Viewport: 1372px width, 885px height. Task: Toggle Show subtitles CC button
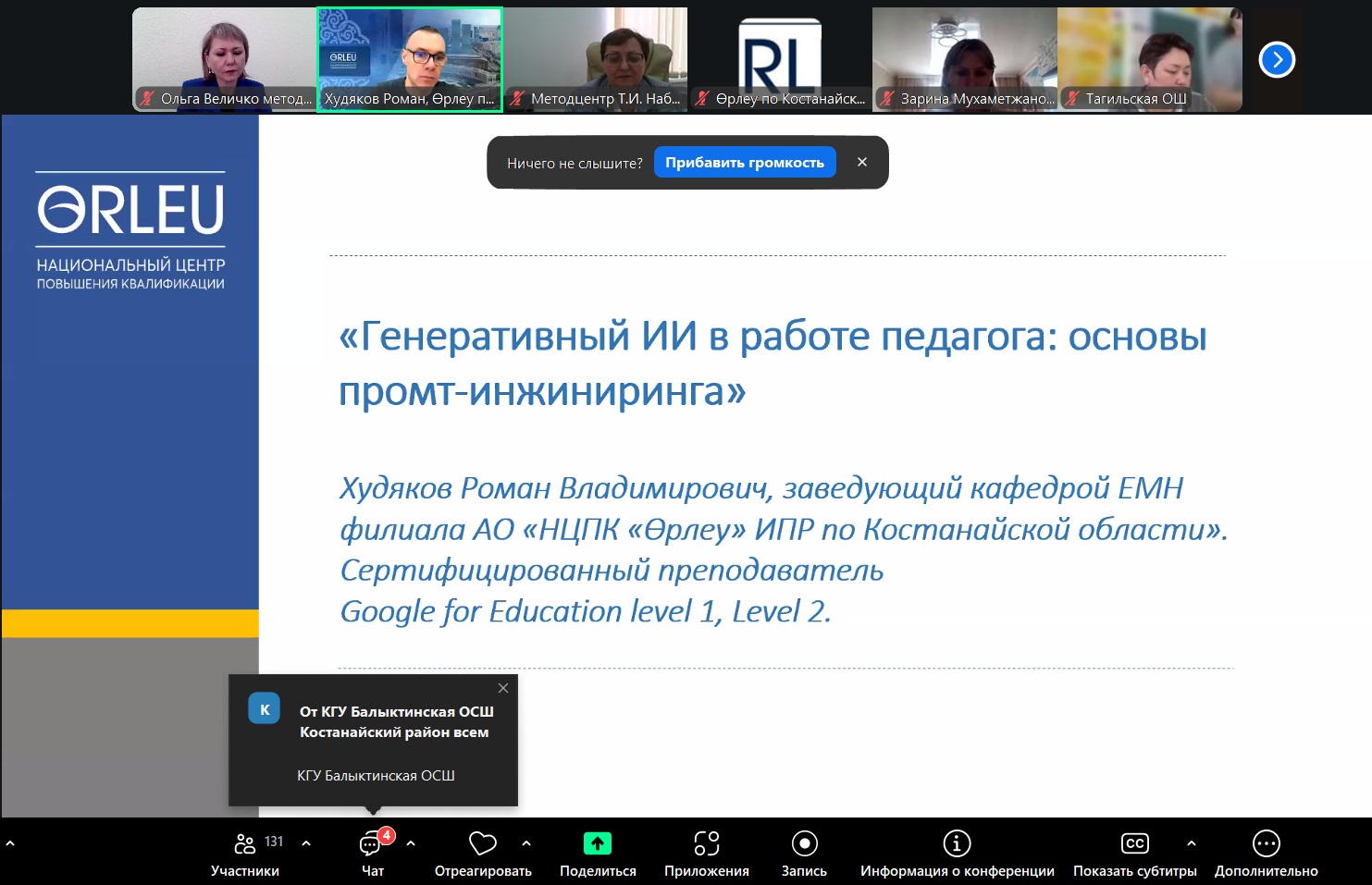click(x=1134, y=844)
